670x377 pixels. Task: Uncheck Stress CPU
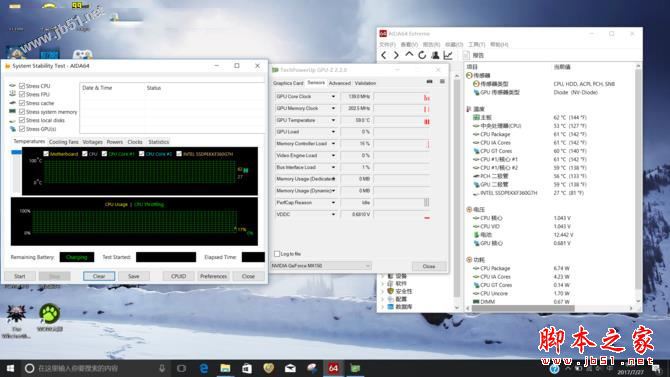[x=22, y=86]
